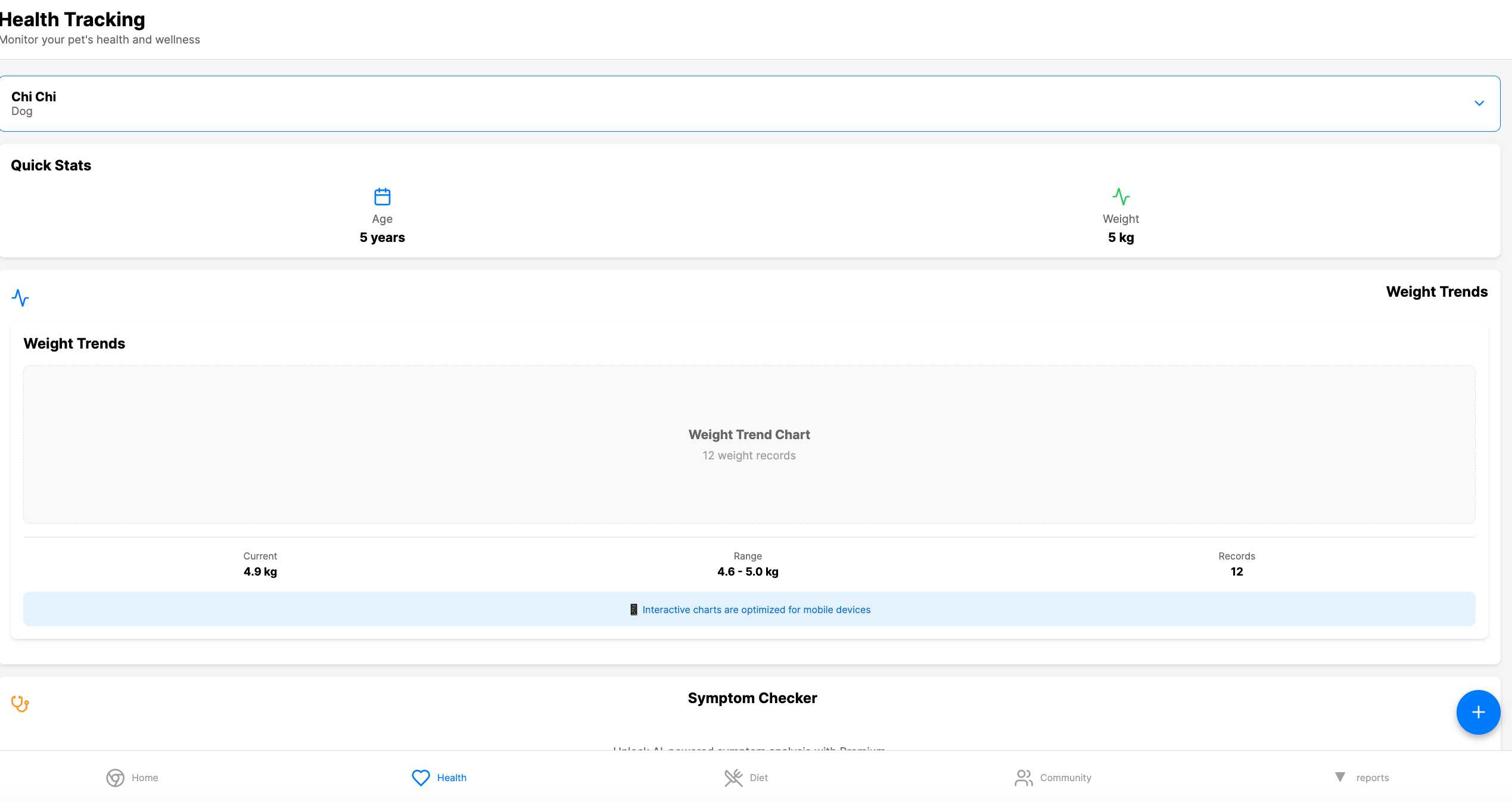Click the Diet utensils icon
This screenshot has width=1512, height=802.
pyautogui.click(x=733, y=778)
